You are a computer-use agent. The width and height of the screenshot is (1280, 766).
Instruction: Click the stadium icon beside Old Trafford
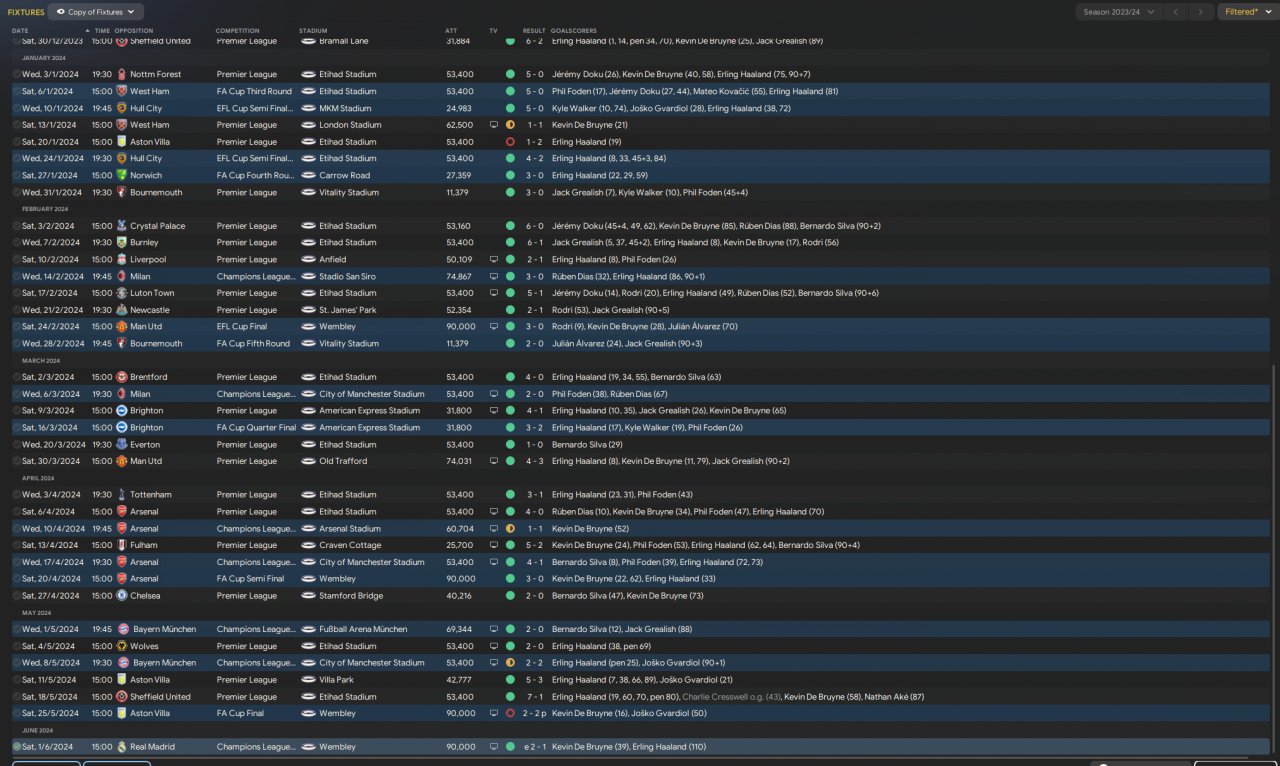(308, 461)
